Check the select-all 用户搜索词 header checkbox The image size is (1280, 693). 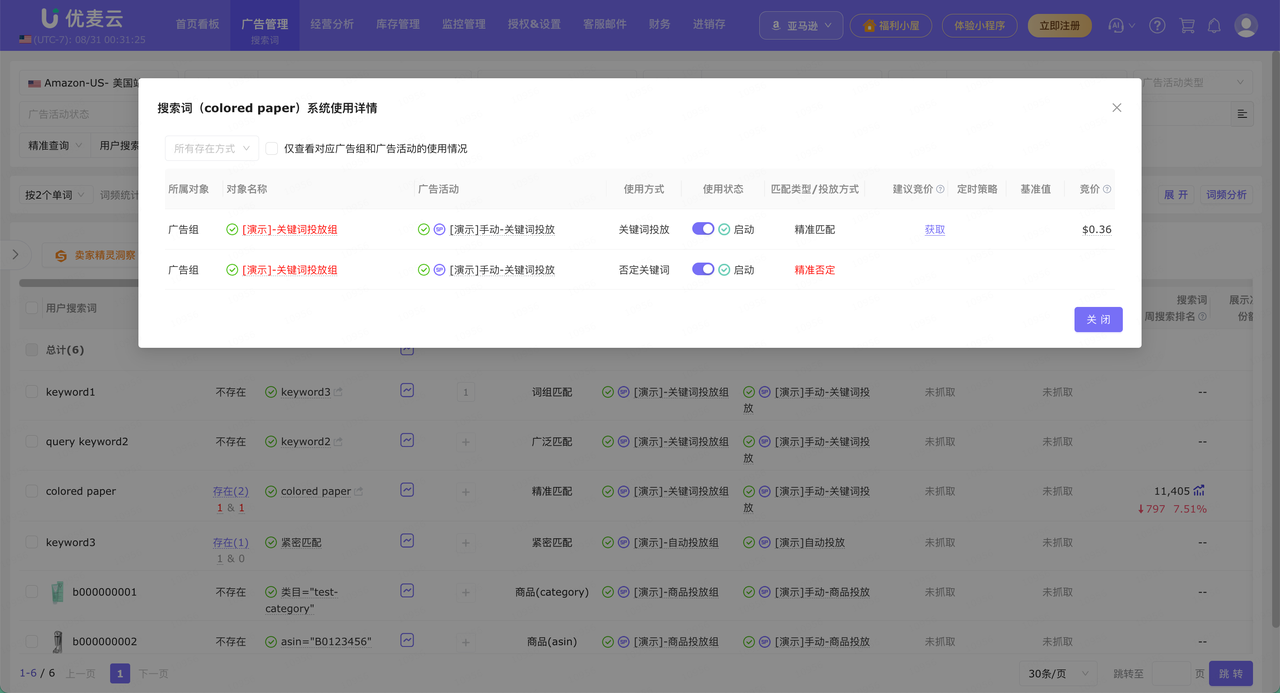(32, 308)
